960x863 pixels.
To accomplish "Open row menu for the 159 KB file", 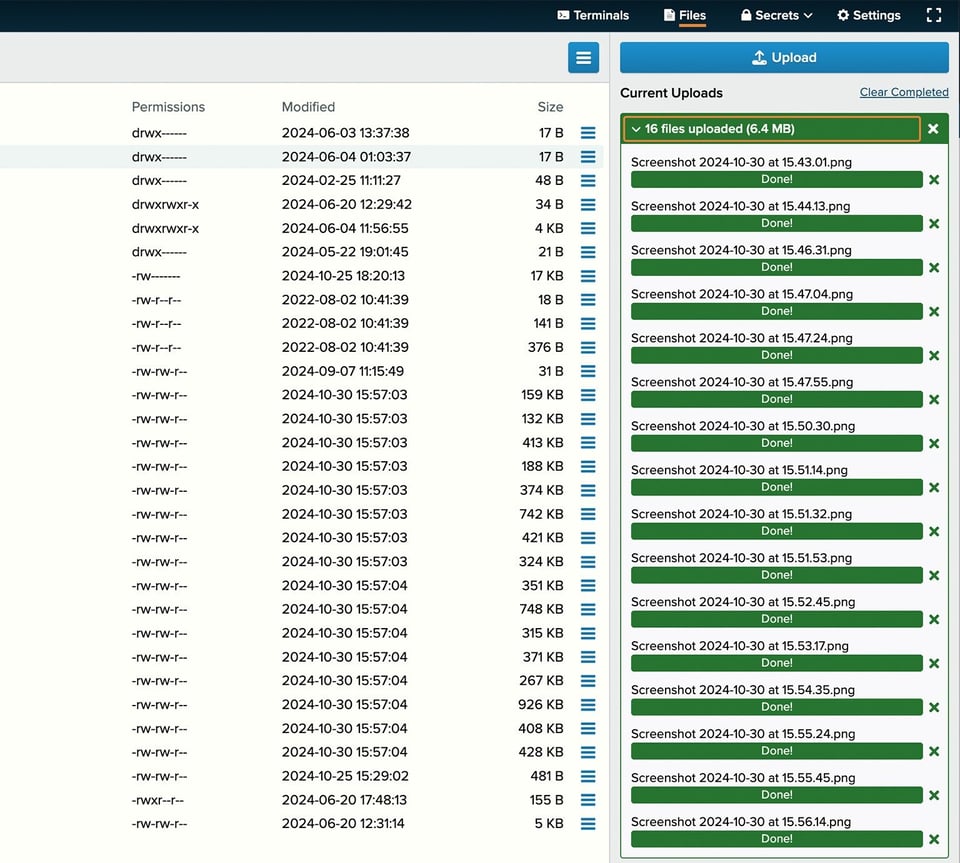I will 588,395.
